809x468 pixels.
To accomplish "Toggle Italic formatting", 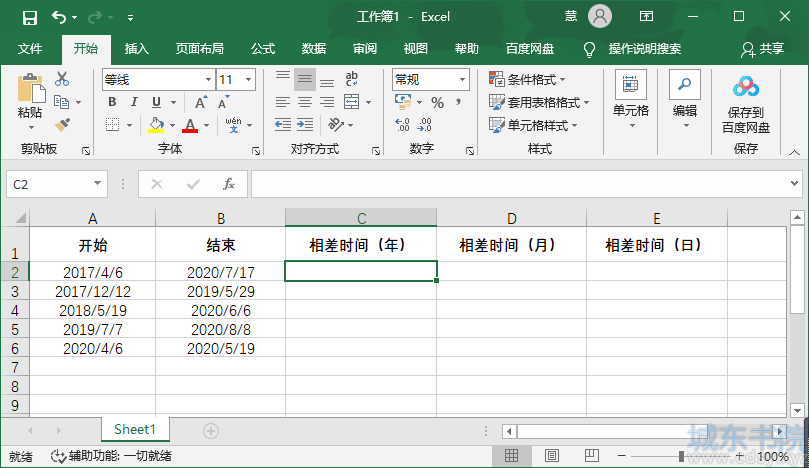I will [x=134, y=102].
